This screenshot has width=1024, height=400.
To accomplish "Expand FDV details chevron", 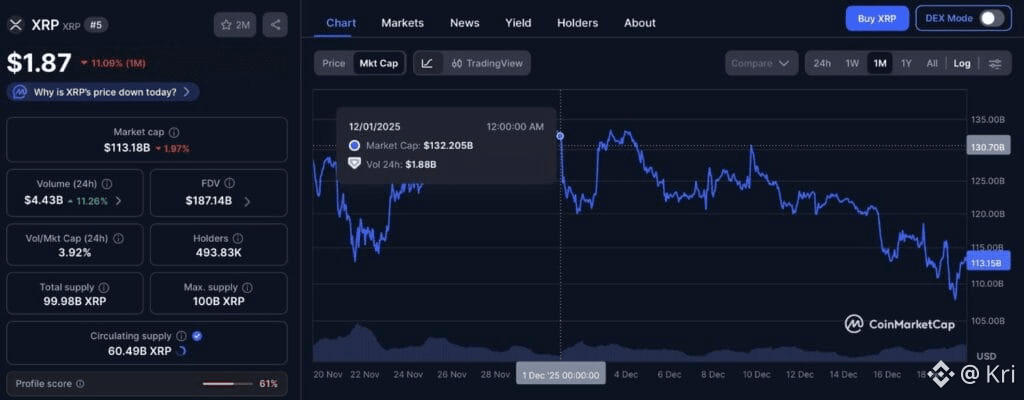I will click(x=247, y=201).
